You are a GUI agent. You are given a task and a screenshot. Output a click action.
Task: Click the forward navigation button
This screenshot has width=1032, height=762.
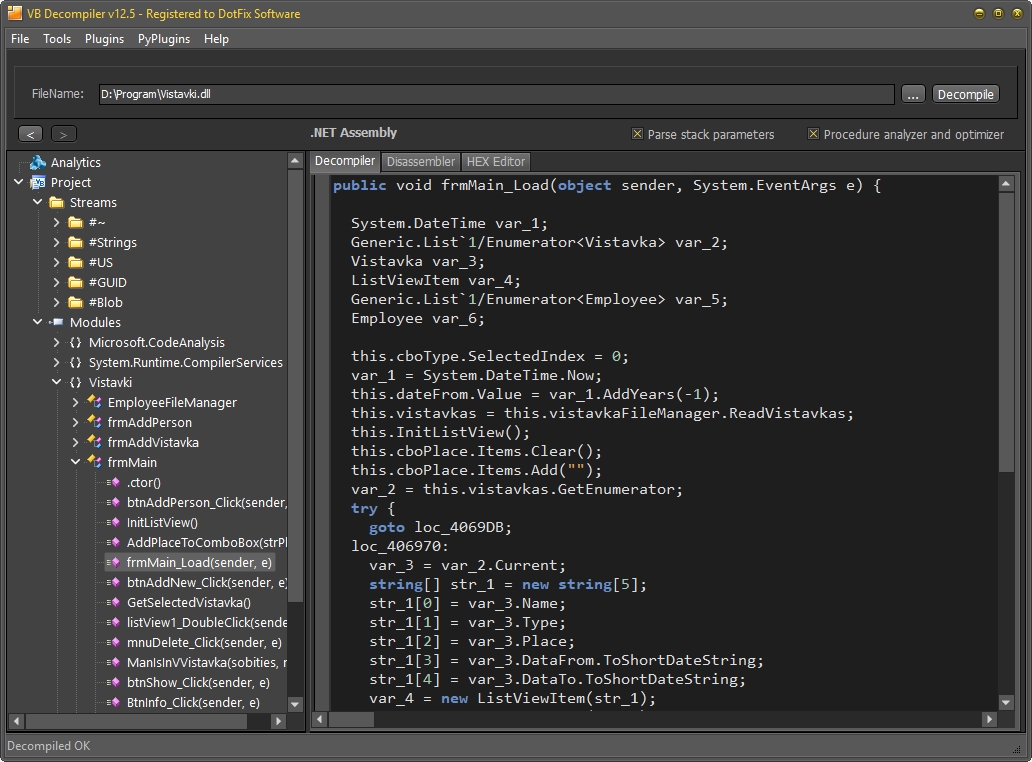(64, 134)
